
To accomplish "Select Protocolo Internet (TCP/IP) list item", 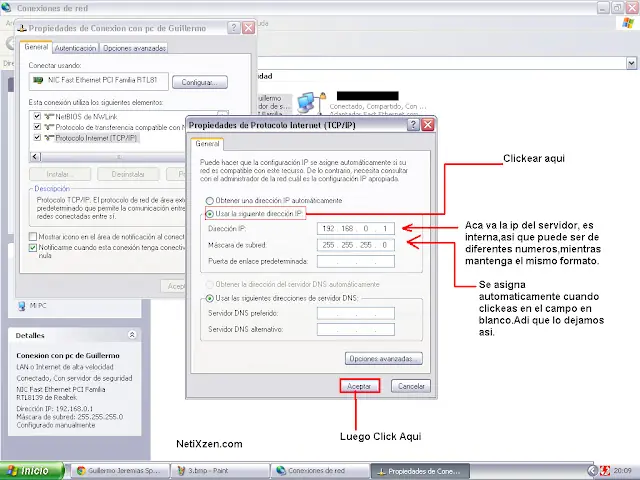I will tap(96, 138).
